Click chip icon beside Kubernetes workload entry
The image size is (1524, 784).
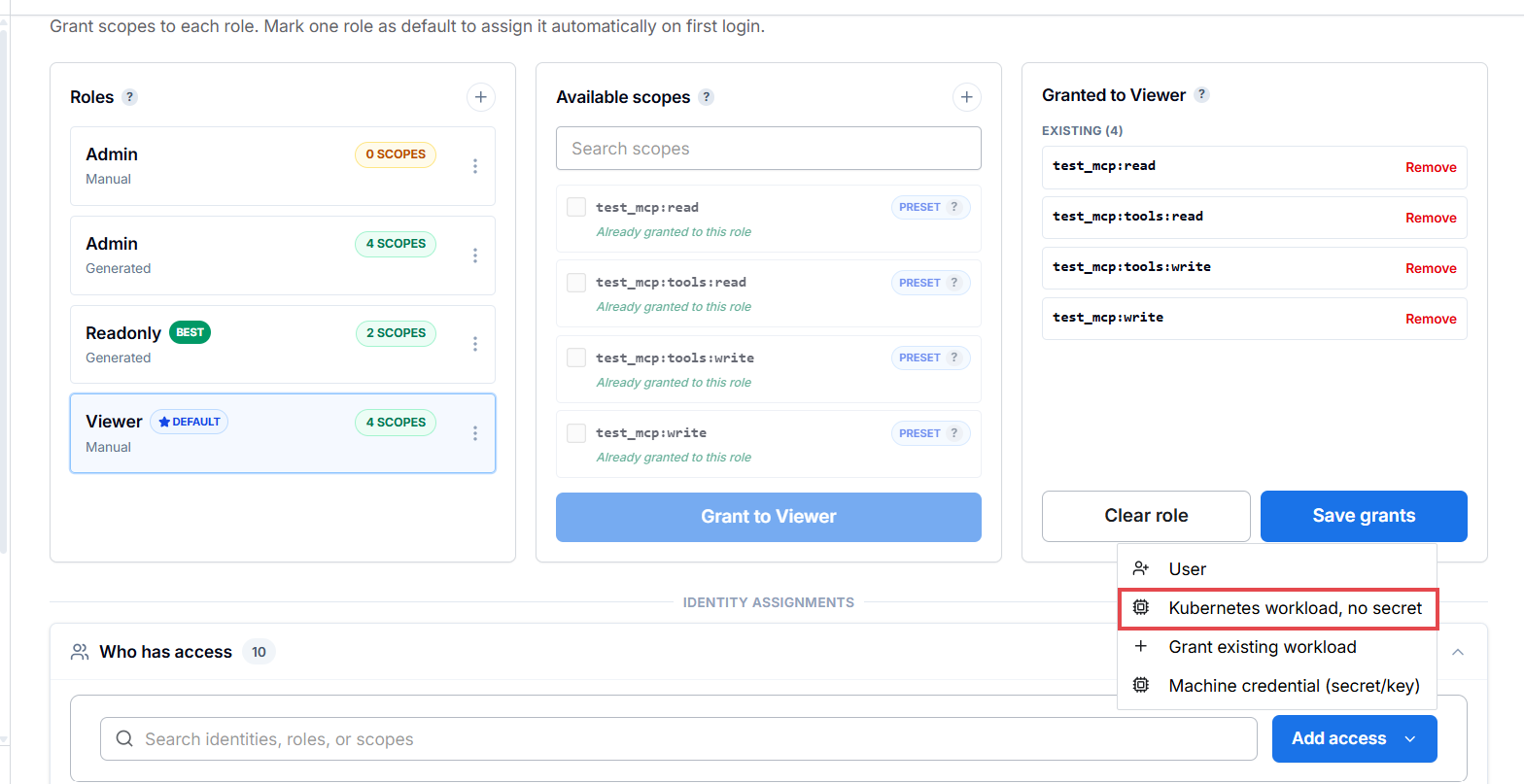coord(1141,608)
